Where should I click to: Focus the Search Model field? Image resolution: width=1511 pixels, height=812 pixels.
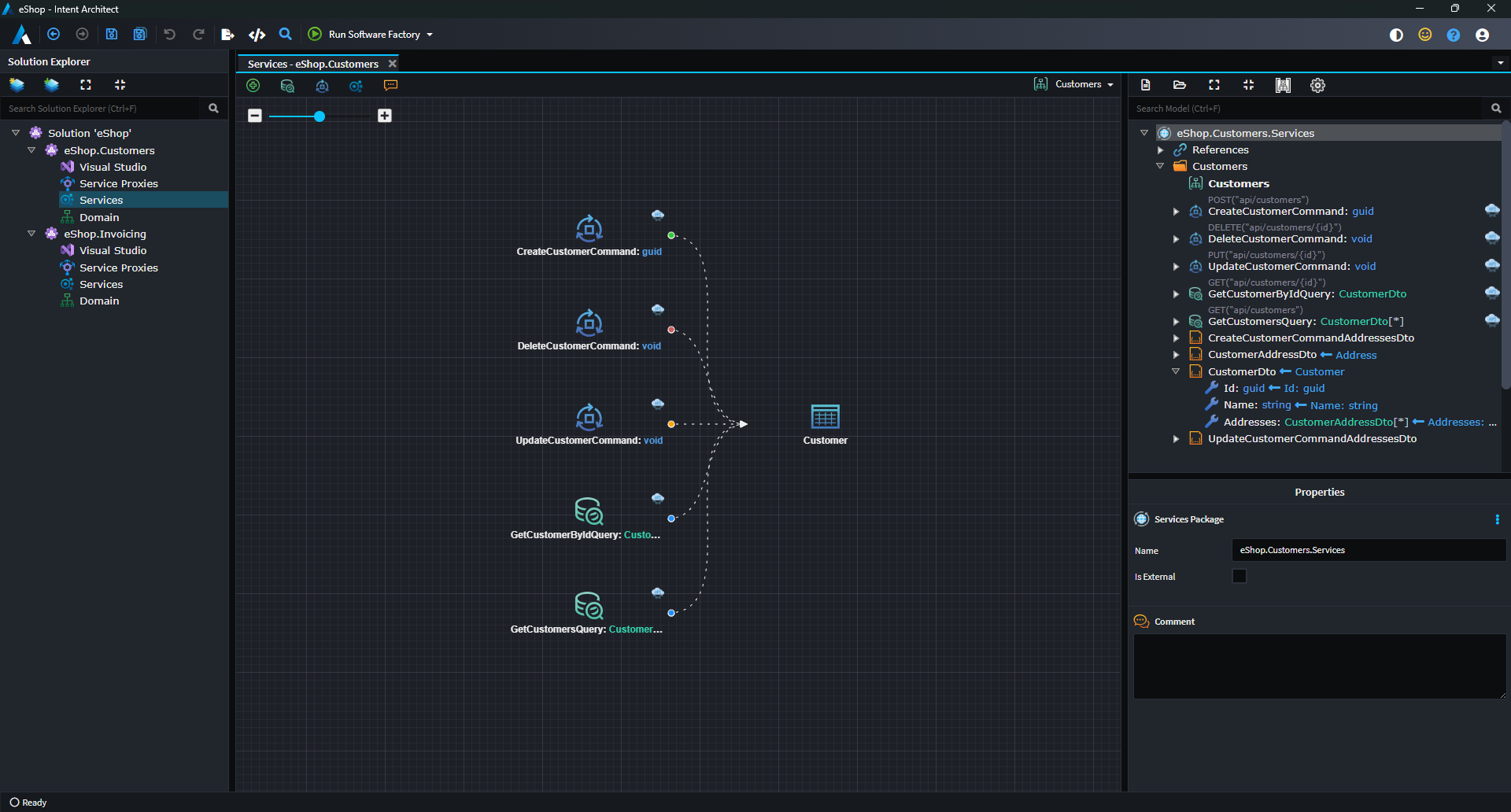[1306, 109]
